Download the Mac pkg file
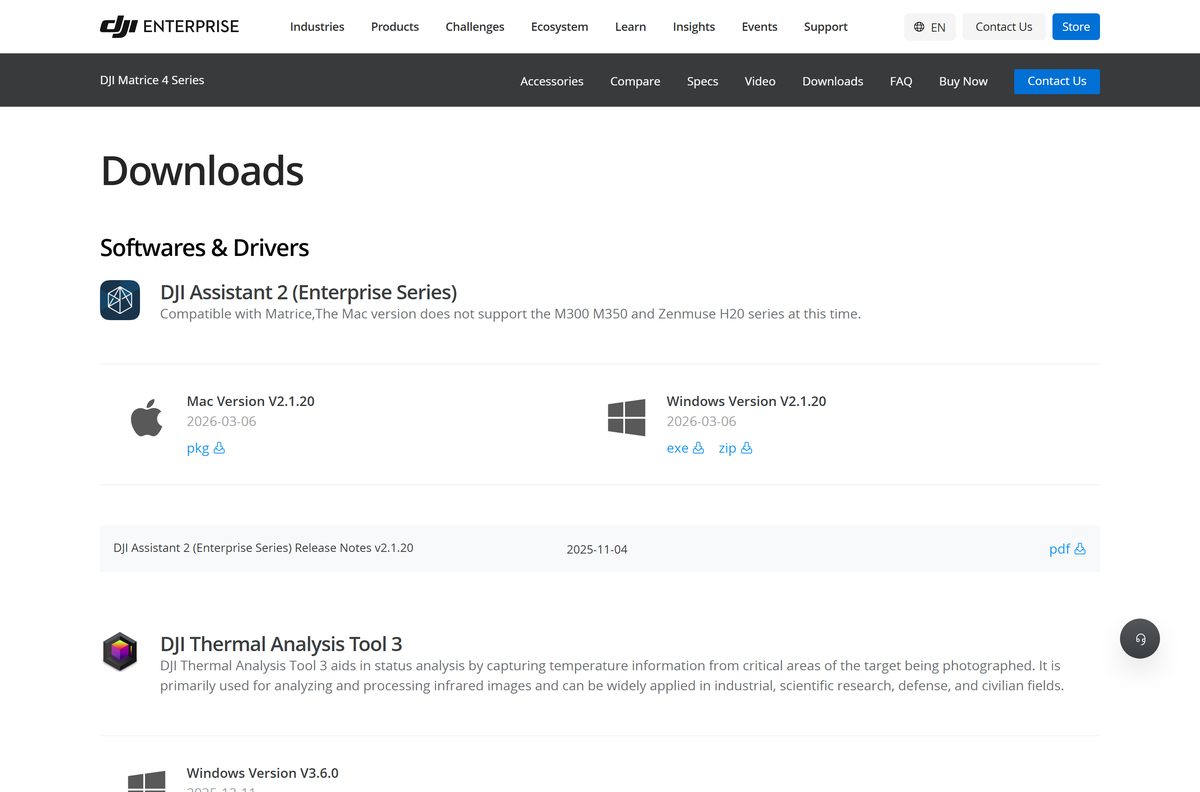 (206, 448)
